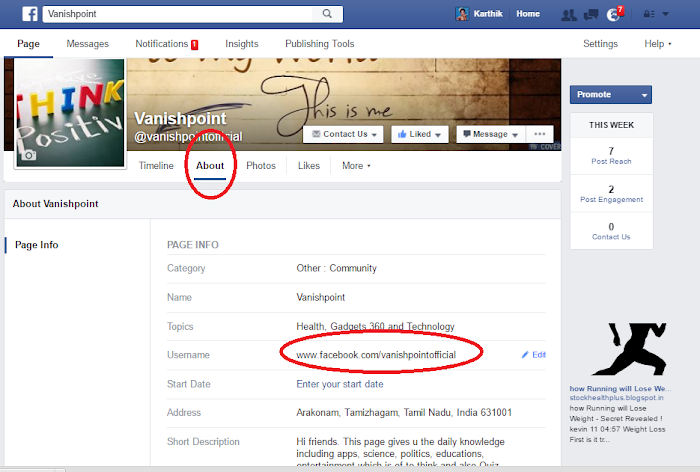Open the messages chat icon
Image resolution: width=700 pixels, height=472 pixels.
[x=591, y=15]
